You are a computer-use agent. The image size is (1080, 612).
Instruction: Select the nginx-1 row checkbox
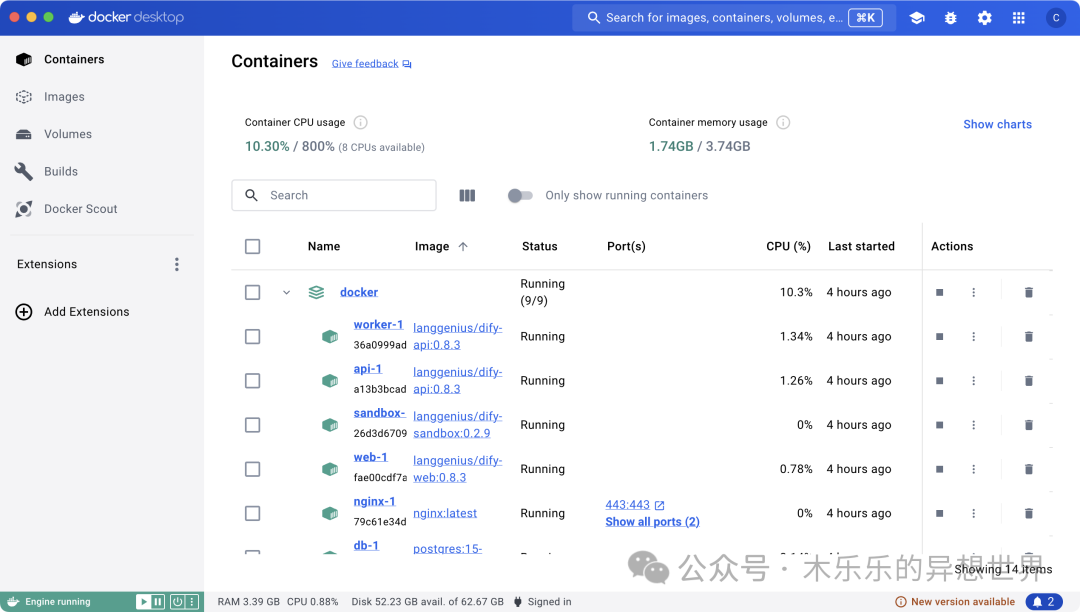pos(253,513)
